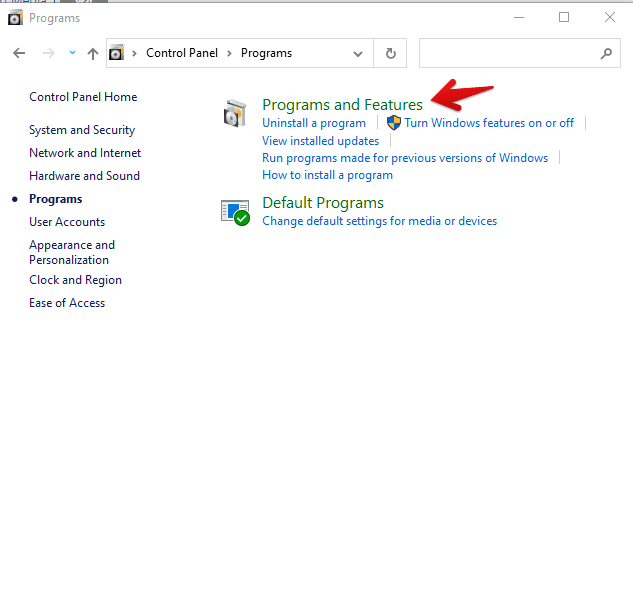Click the Control Panel icon in address bar

coord(116,52)
